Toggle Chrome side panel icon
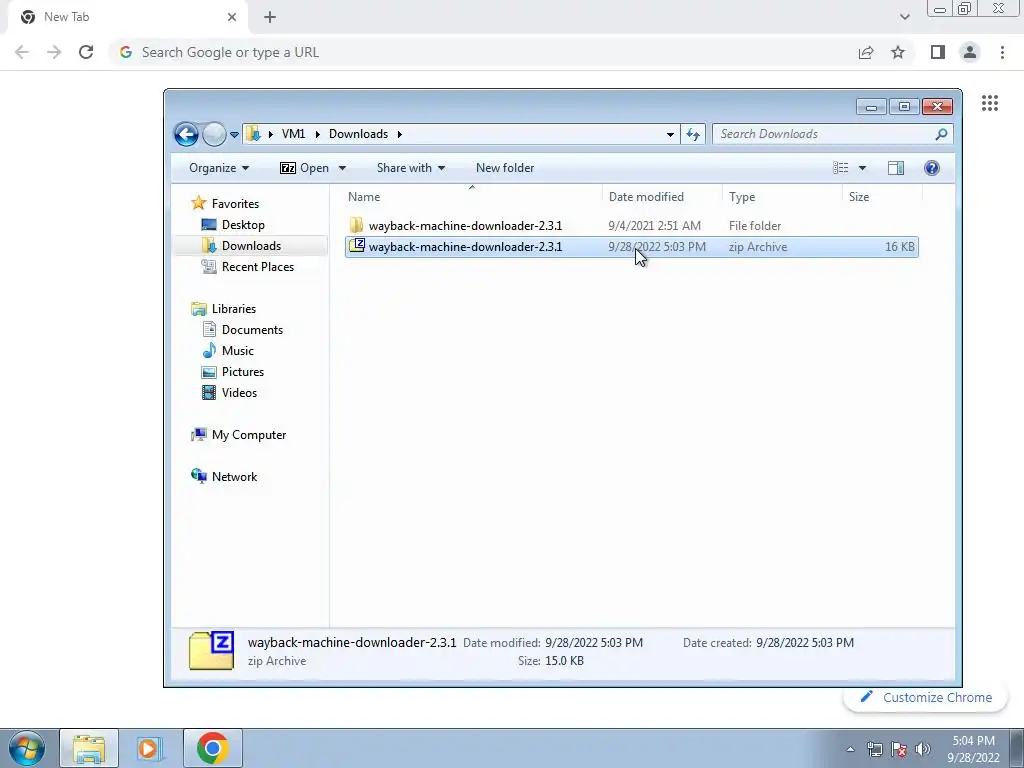The width and height of the screenshot is (1024, 768). click(x=938, y=52)
